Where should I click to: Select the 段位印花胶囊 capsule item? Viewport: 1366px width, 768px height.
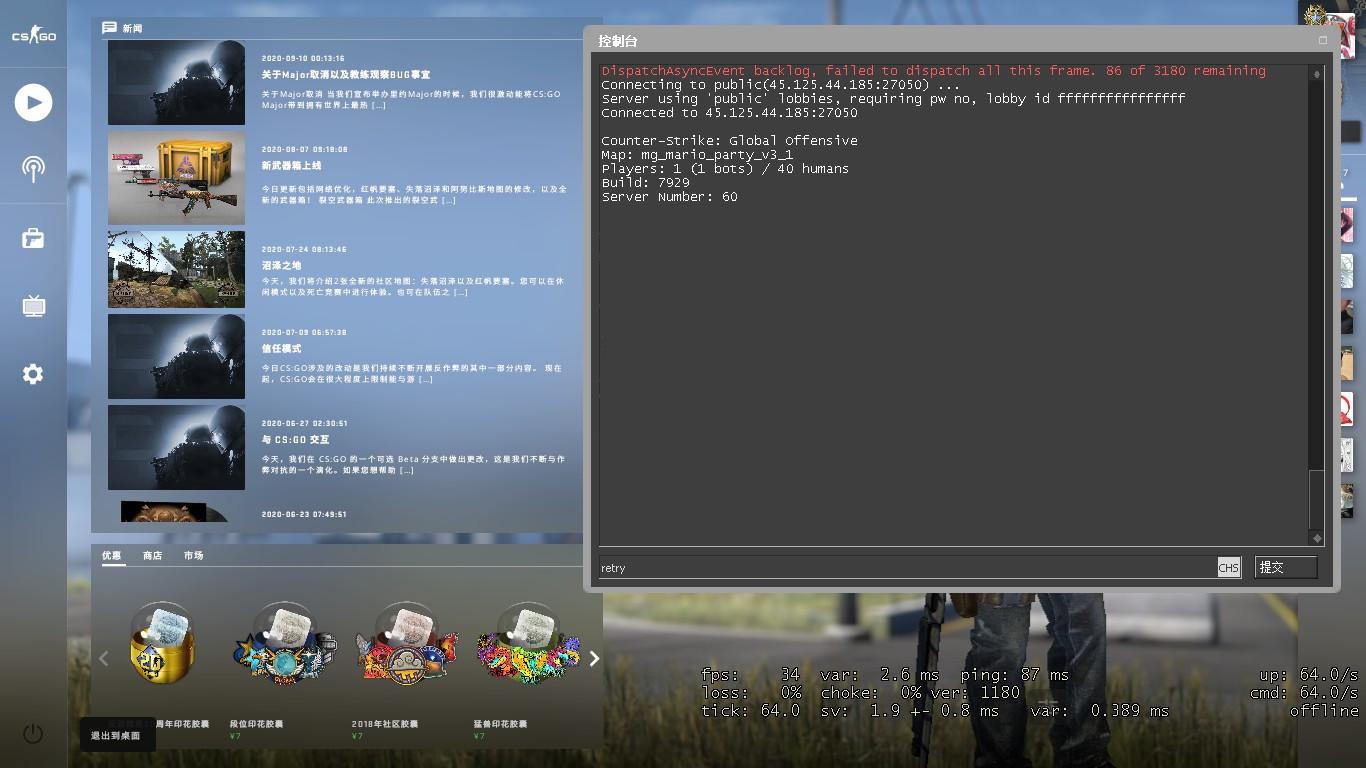[x=285, y=645]
